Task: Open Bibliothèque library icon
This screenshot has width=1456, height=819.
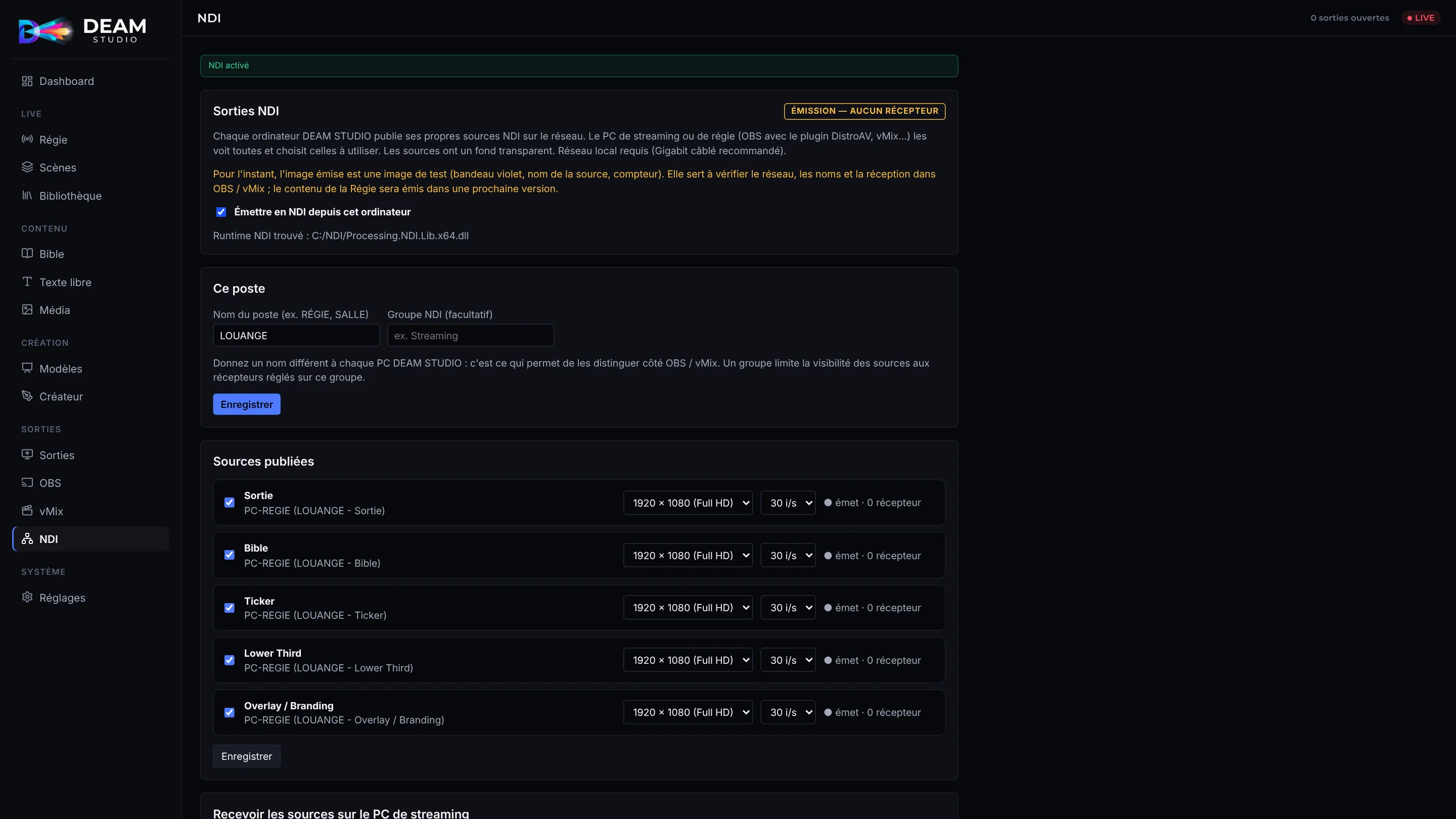Action: (27, 195)
